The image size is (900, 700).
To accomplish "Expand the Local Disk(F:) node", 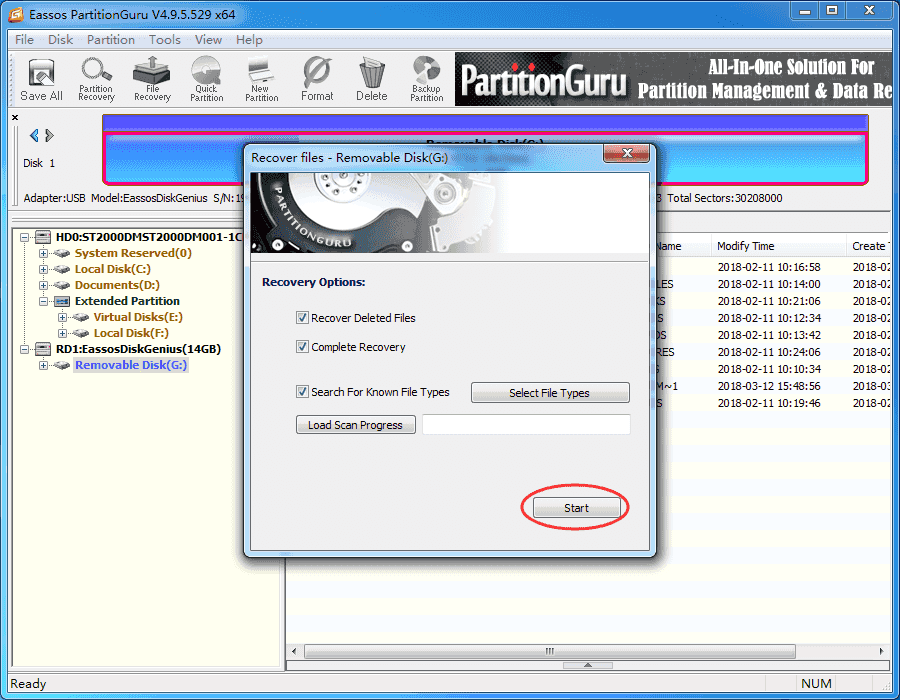I will [62, 333].
